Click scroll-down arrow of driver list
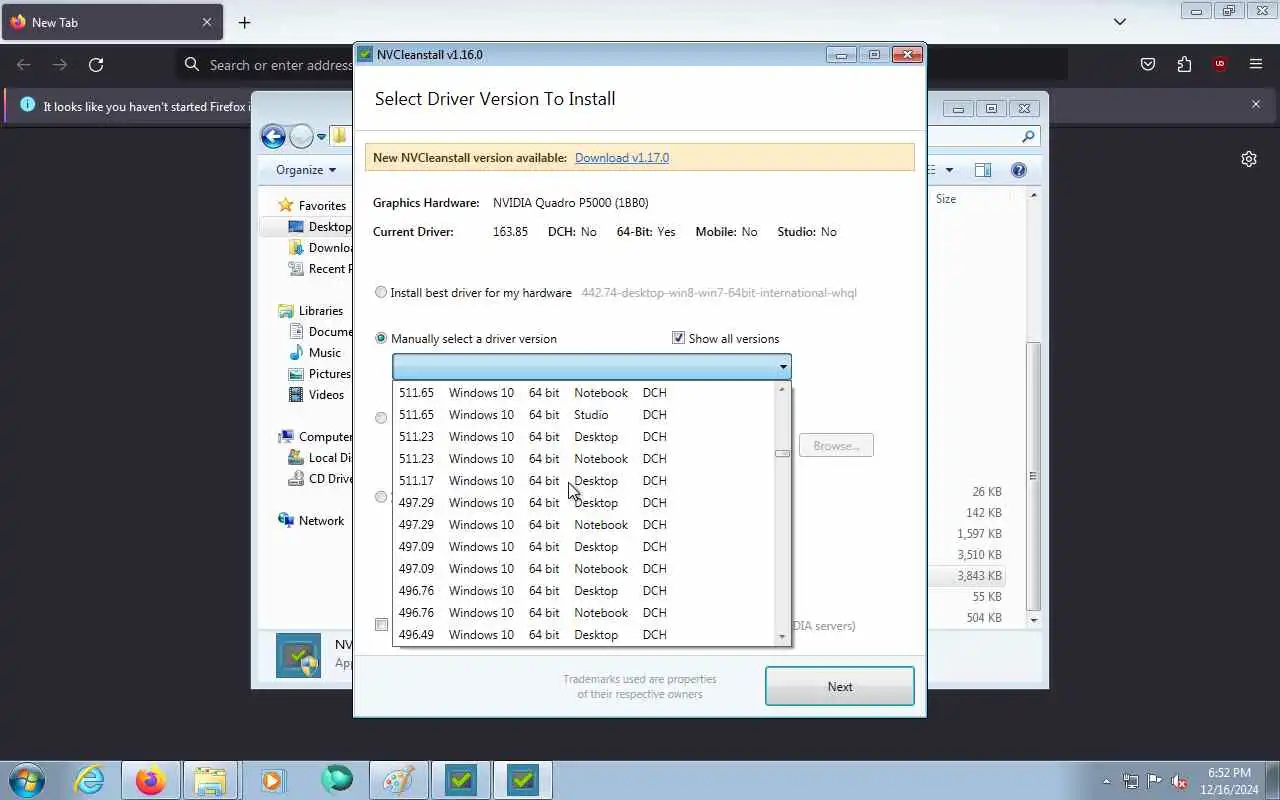 [x=782, y=636]
